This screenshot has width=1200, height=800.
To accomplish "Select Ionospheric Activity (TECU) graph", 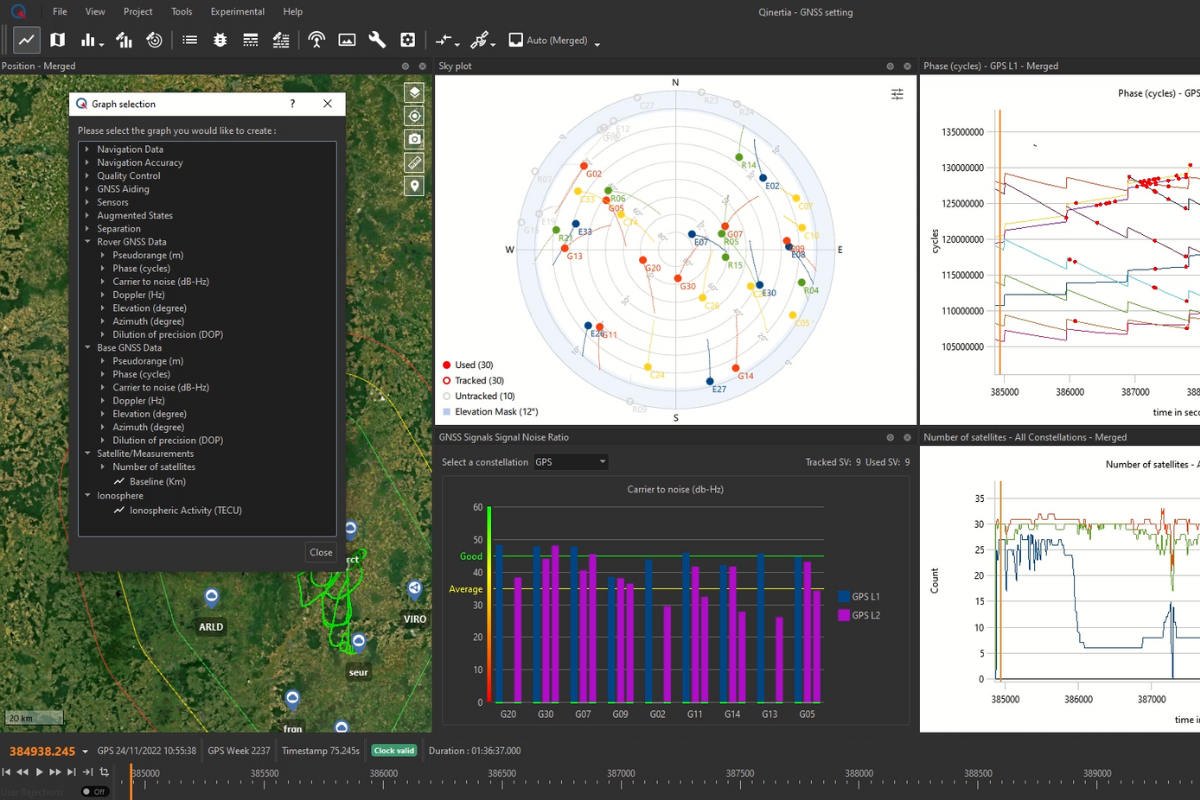I will coord(185,510).
